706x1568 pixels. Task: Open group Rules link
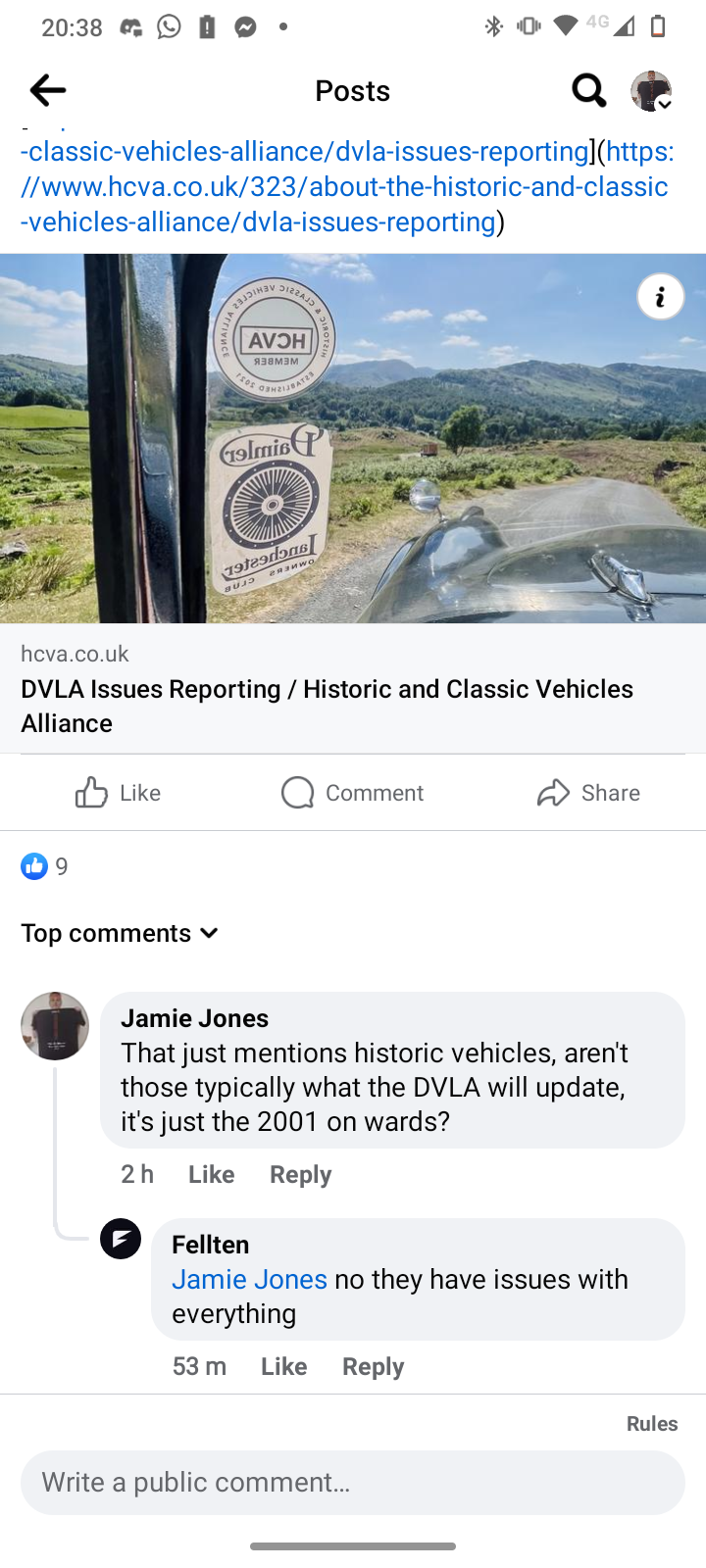point(652,1423)
